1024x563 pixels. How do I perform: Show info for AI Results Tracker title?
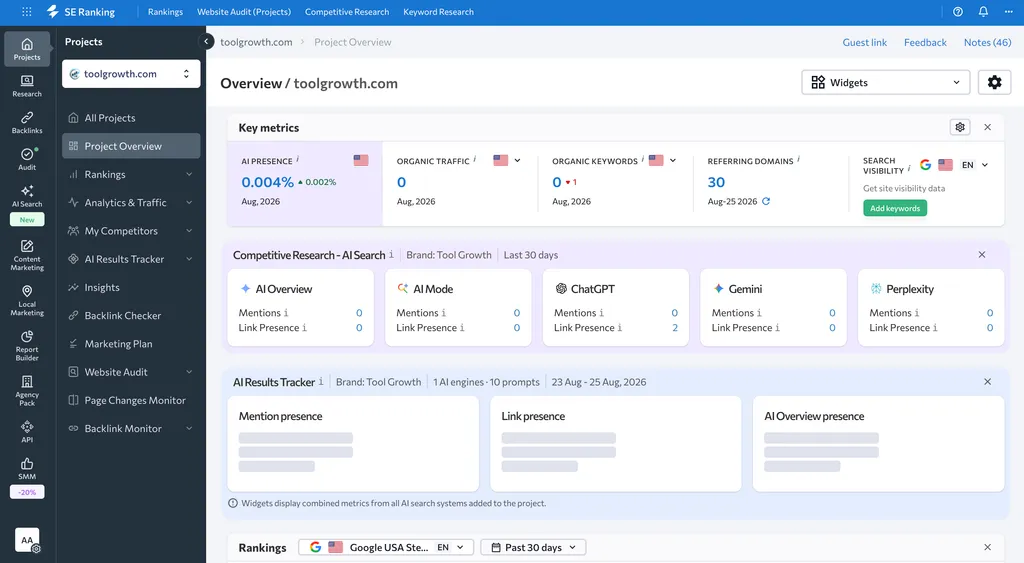[321, 381]
